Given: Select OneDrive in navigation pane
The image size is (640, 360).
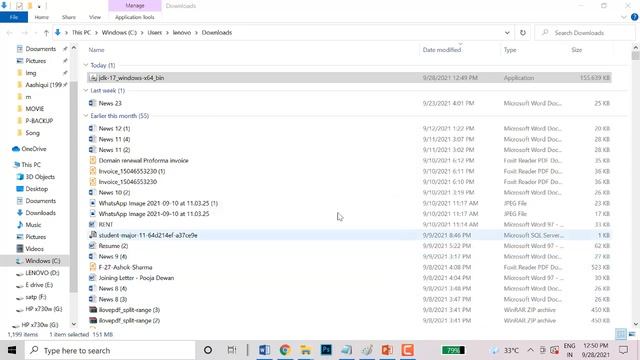Looking at the screenshot, I should 33,149.
